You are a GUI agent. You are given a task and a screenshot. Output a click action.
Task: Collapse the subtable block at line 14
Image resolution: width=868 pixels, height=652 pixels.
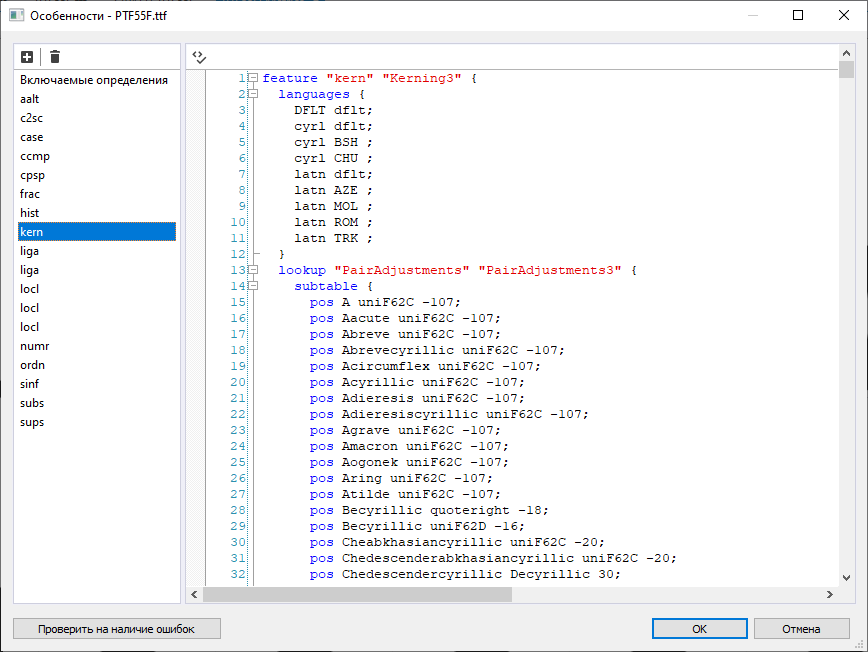(x=253, y=286)
